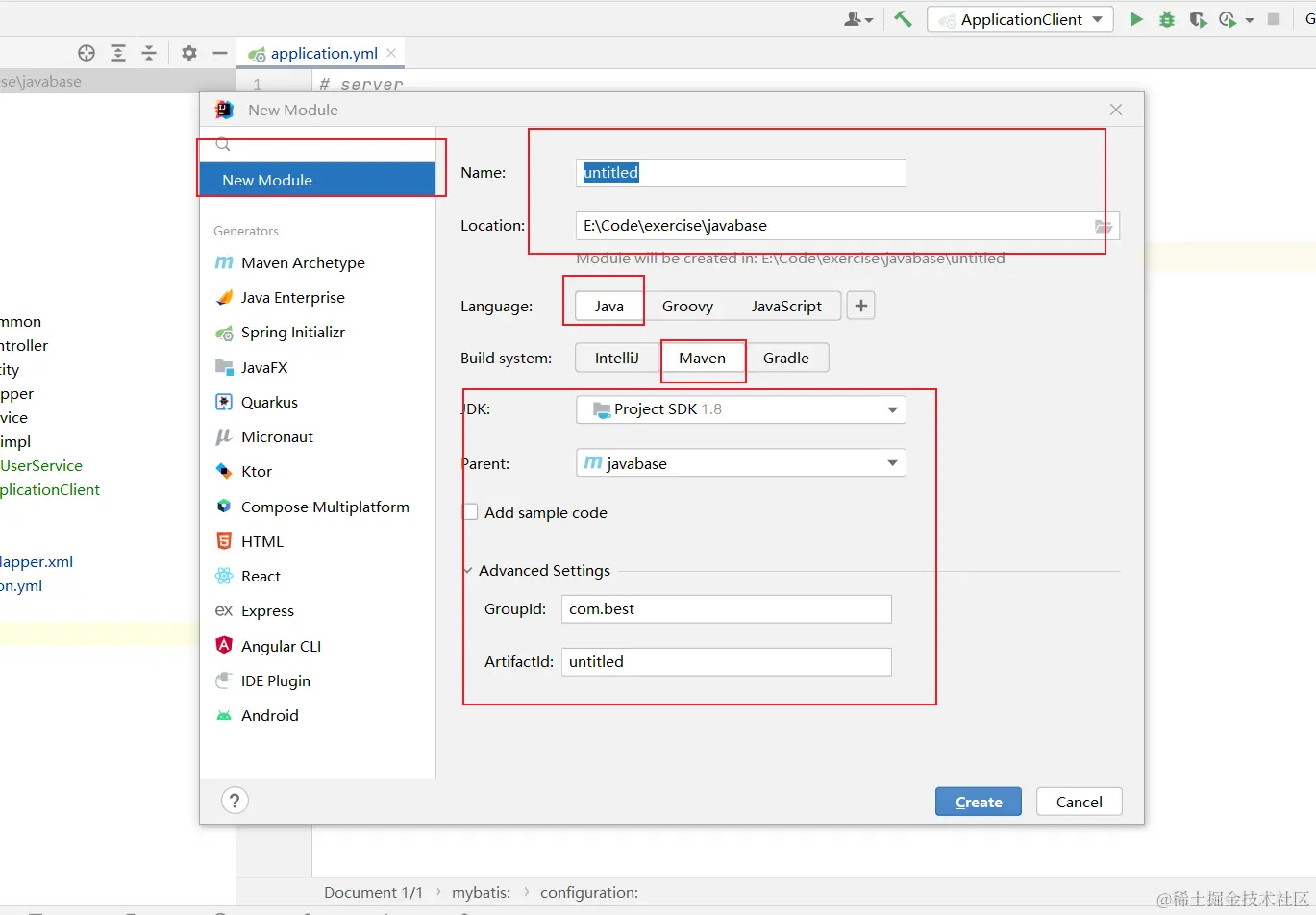Image resolution: width=1316 pixels, height=915 pixels.
Task: Start debugging with the bug icon
Action: point(1167,19)
